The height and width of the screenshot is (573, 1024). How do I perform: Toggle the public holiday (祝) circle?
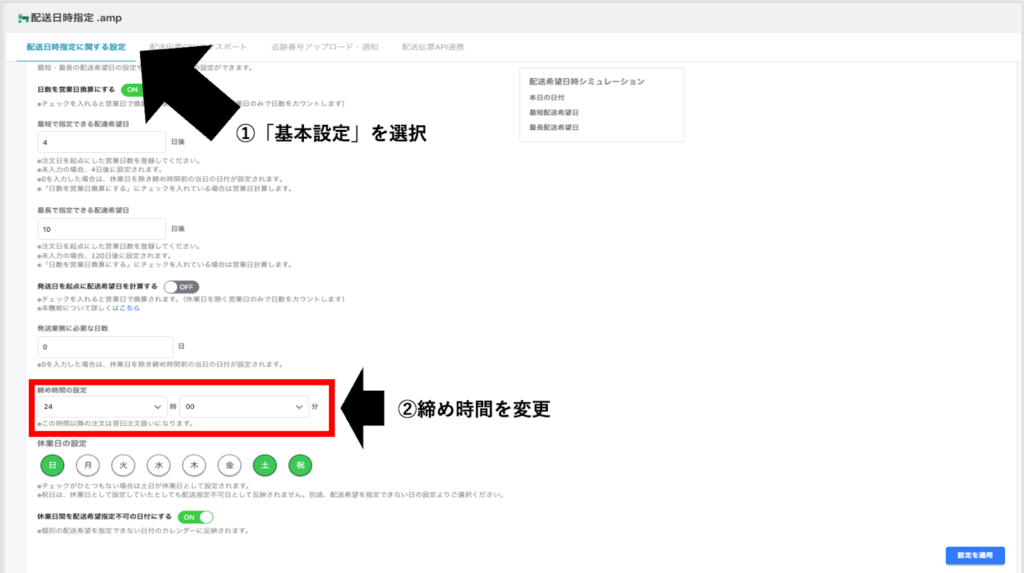[300, 465]
